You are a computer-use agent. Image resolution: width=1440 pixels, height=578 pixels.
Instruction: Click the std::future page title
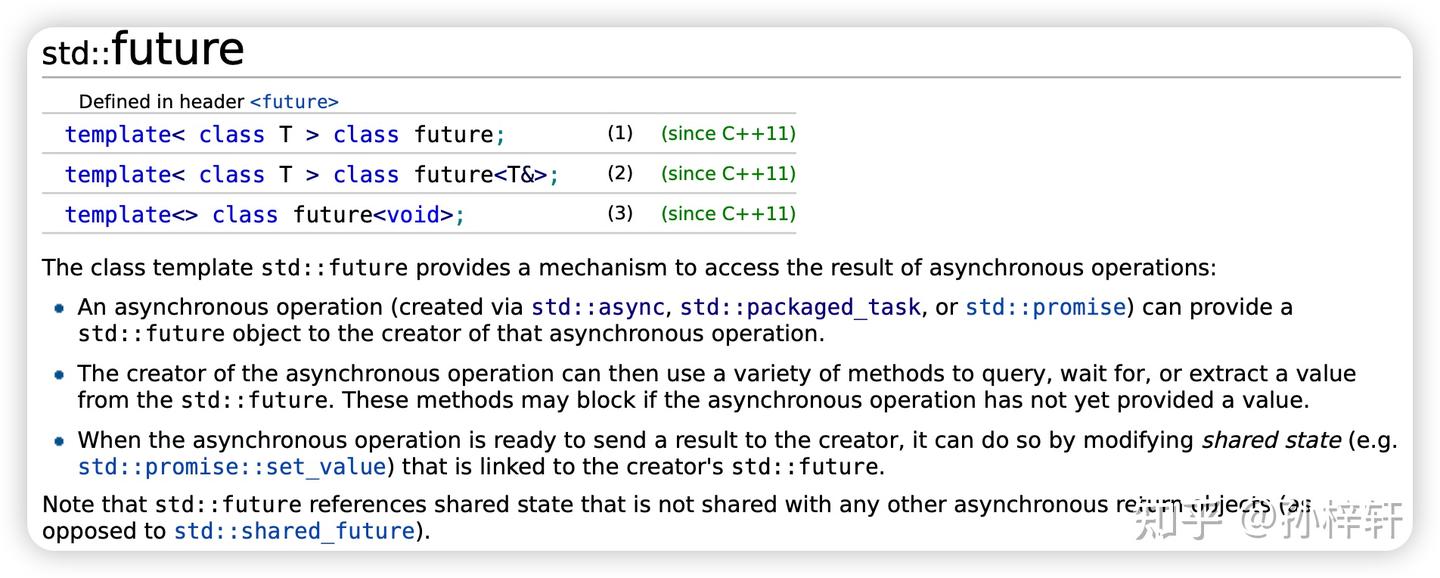tap(143, 50)
